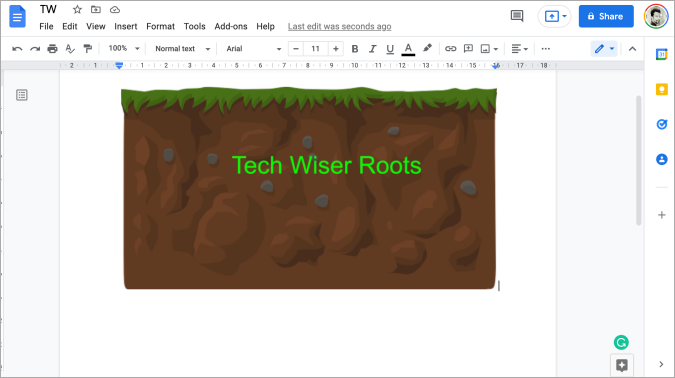Screen dimensions: 675x378
Task: Open insert image dropdown
Action: tap(489, 49)
